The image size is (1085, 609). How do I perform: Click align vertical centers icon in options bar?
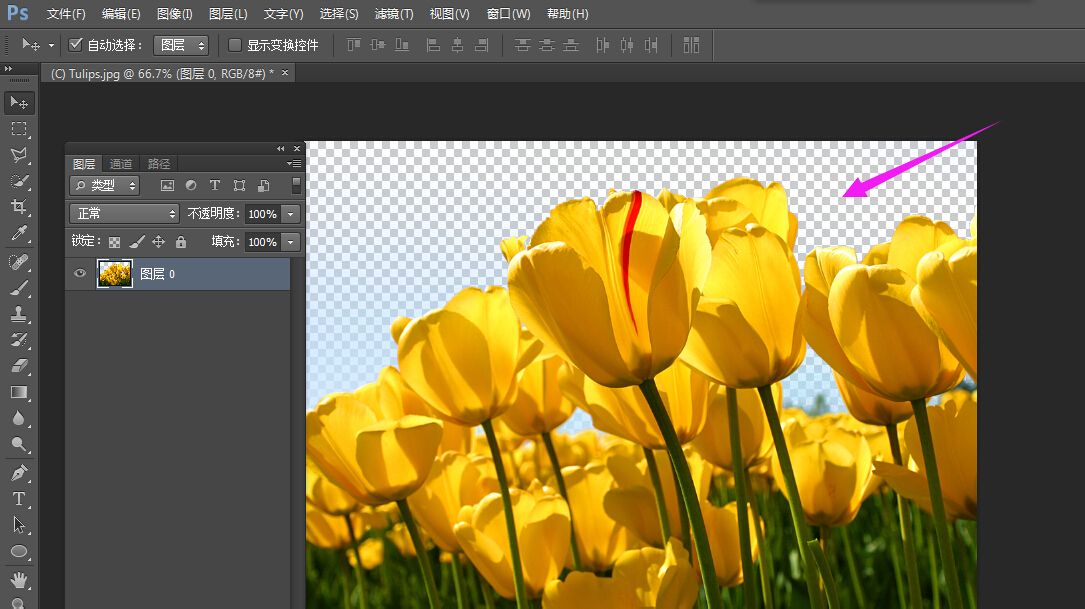378,45
